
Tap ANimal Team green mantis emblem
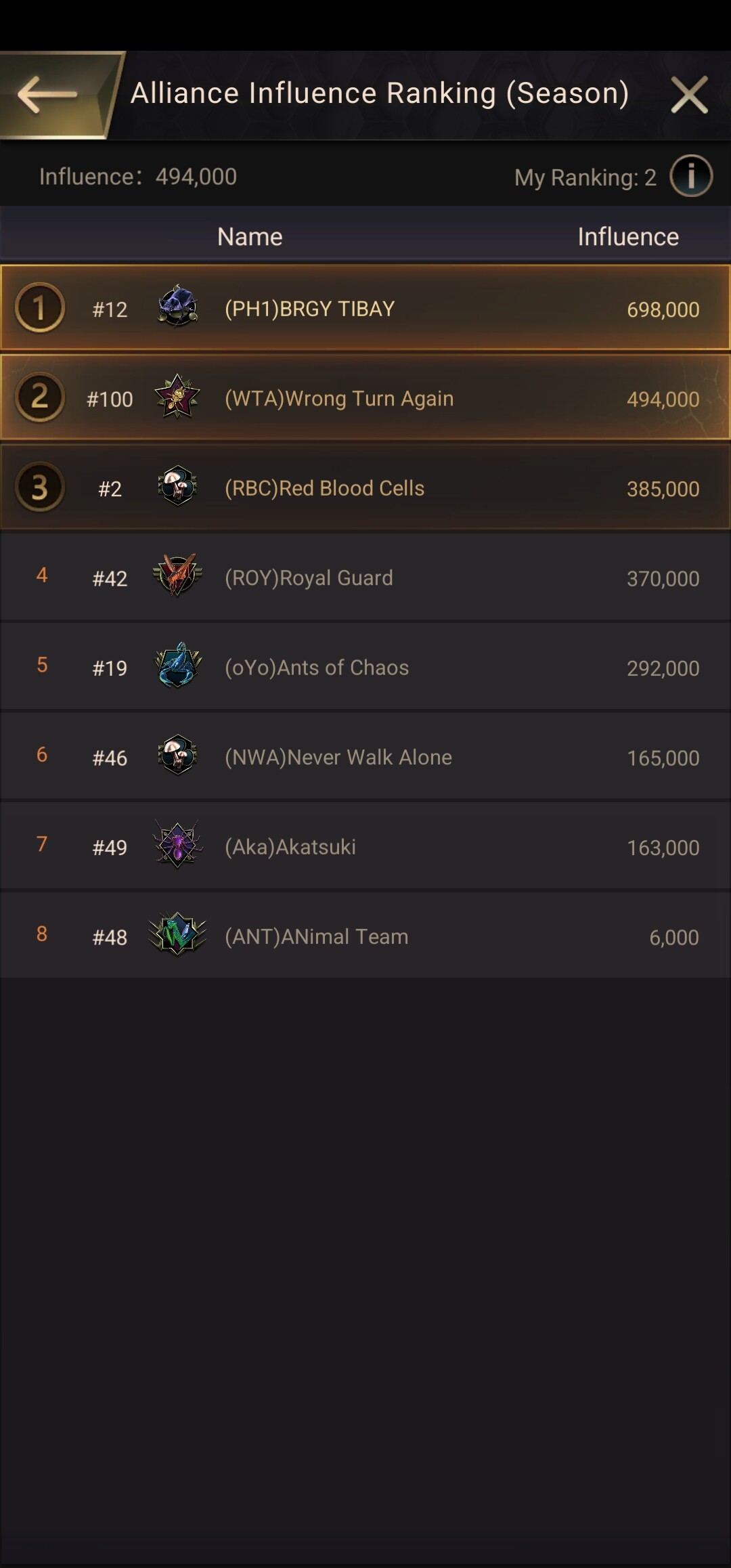click(x=177, y=935)
